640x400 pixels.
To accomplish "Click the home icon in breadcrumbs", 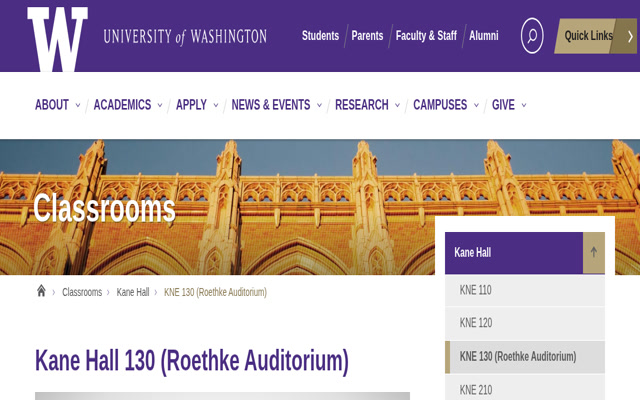I will click(41, 291).
